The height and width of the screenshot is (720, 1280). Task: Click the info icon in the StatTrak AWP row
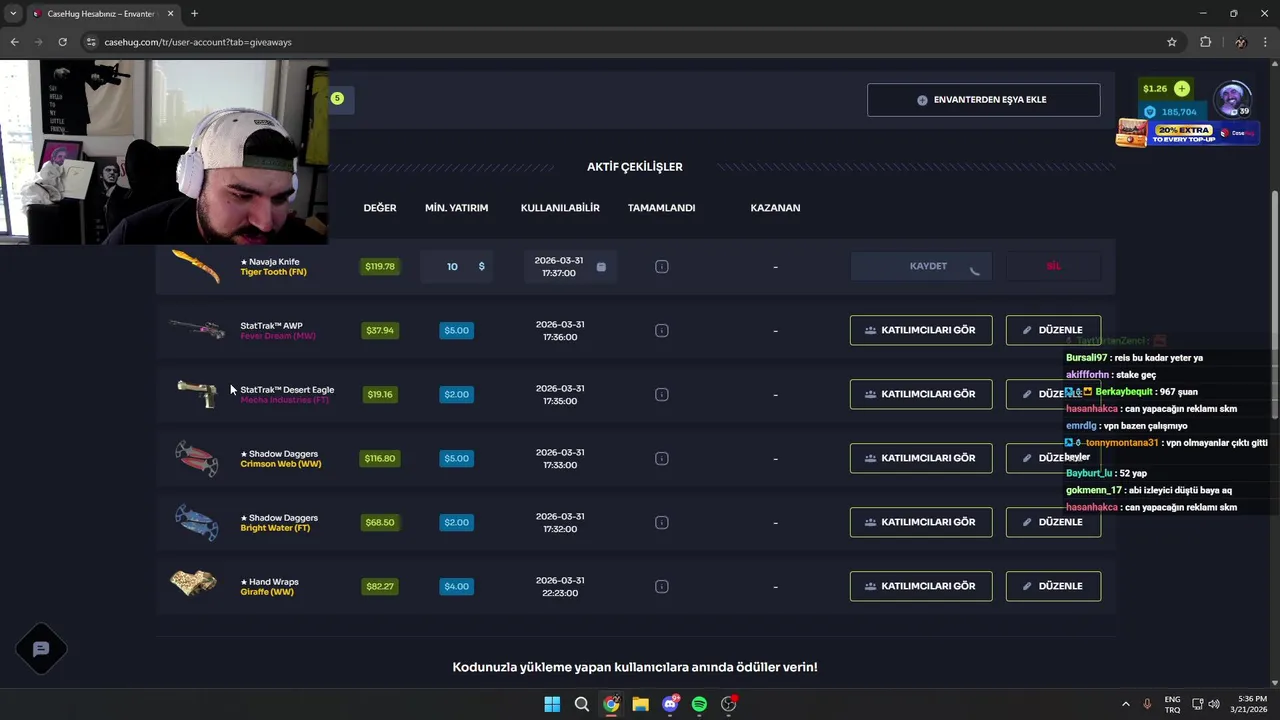coord(661,331)
